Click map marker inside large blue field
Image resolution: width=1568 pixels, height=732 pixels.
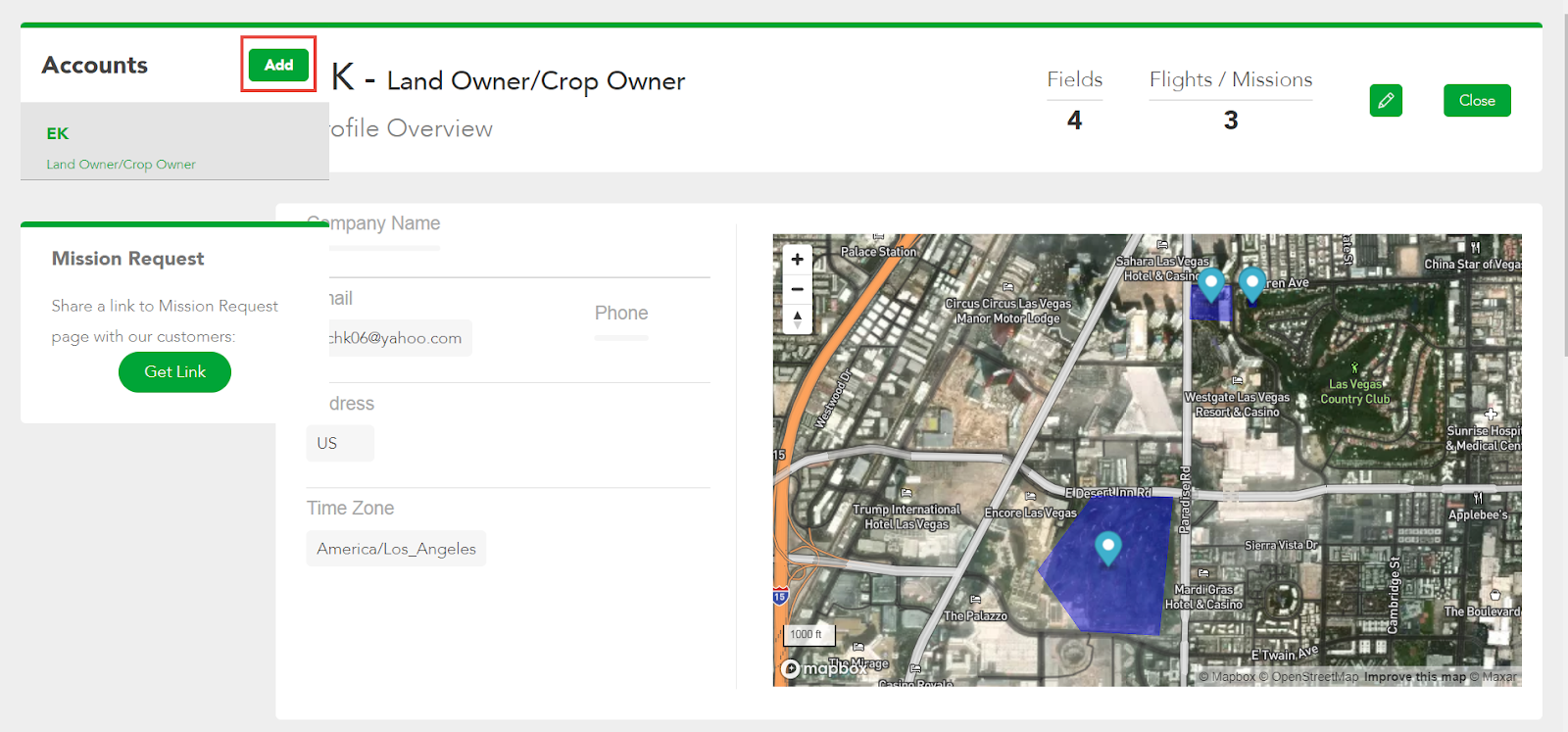(1108, 548)
